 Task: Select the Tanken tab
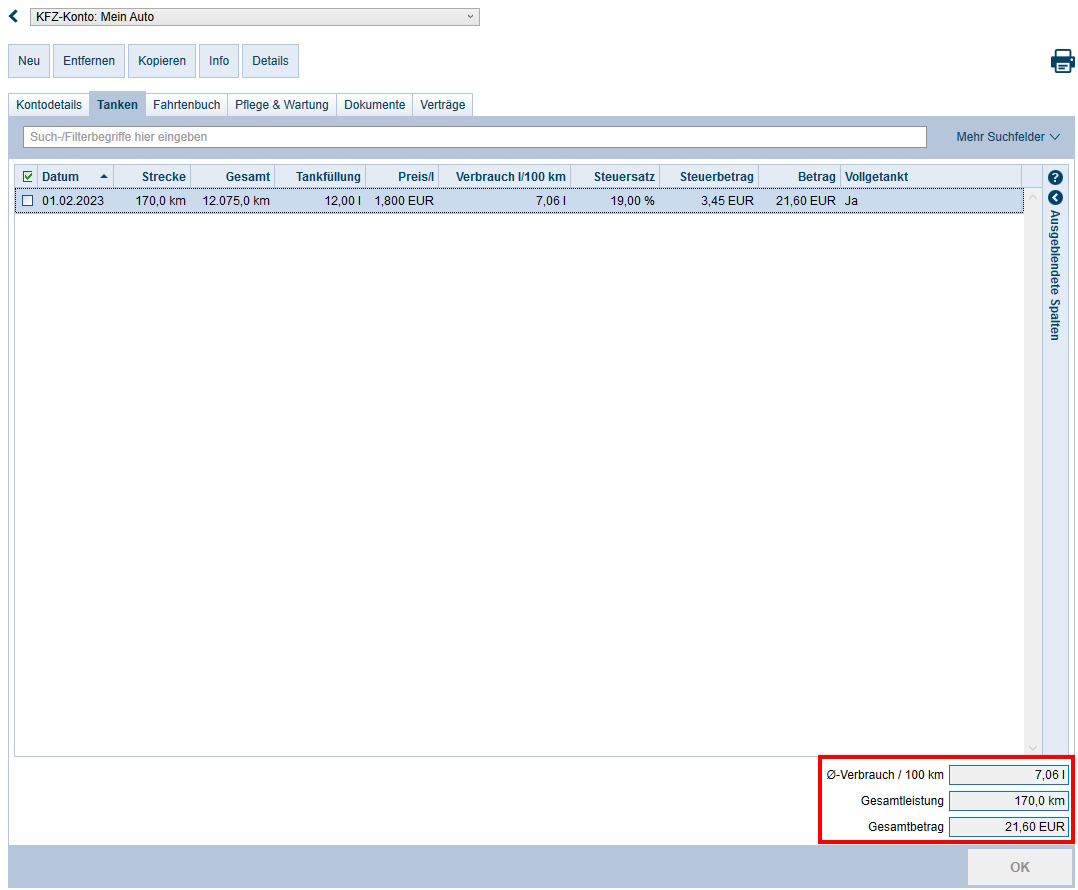click(x=117, y=104)
